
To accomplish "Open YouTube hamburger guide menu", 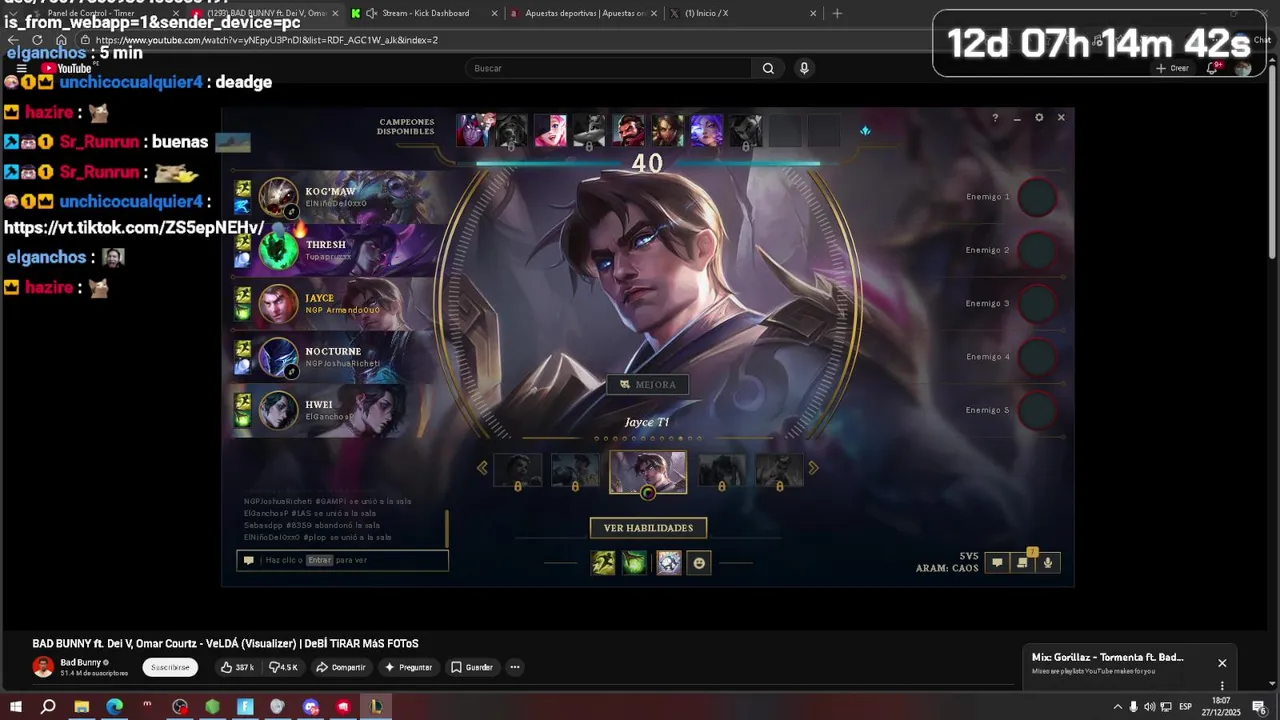I will pos(21,68).
